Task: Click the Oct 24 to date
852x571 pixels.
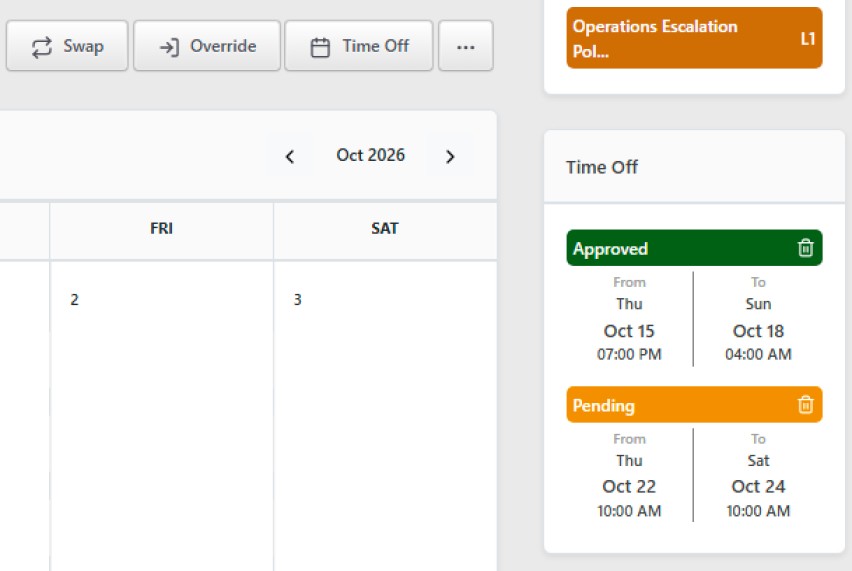Action: pos(759,486)
